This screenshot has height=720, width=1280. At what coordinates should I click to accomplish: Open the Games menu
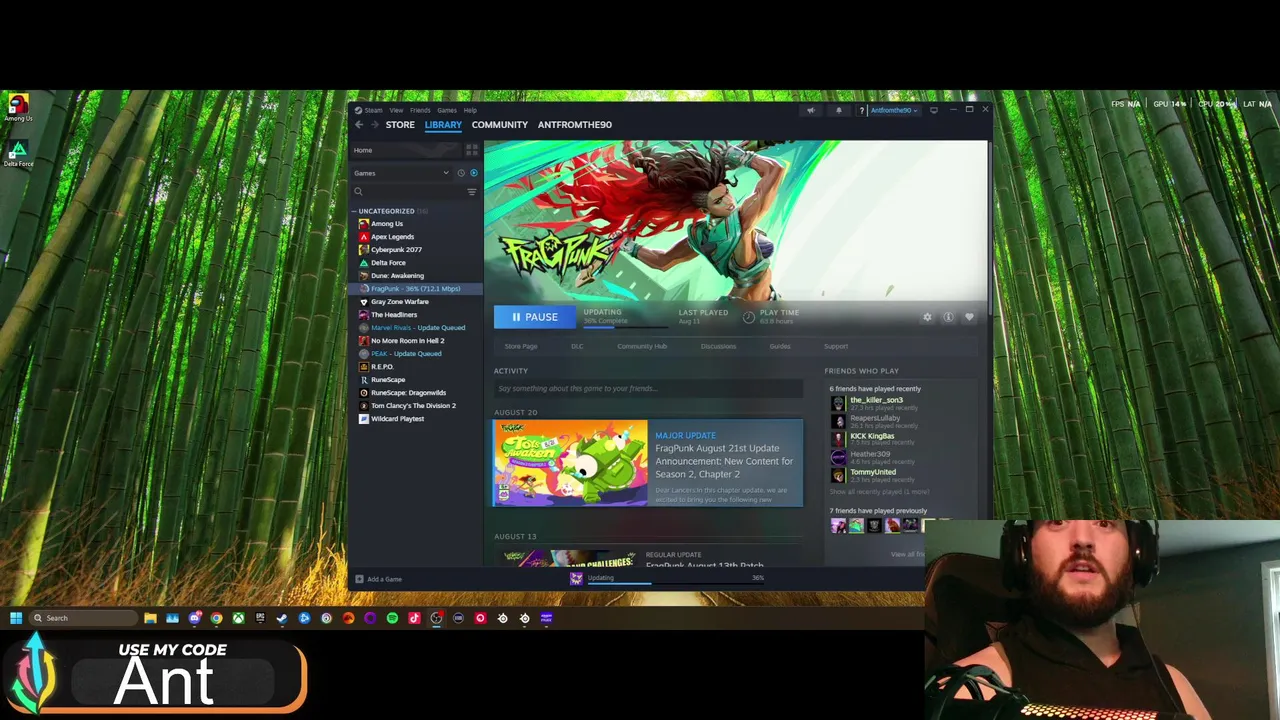tap(447, 110)
